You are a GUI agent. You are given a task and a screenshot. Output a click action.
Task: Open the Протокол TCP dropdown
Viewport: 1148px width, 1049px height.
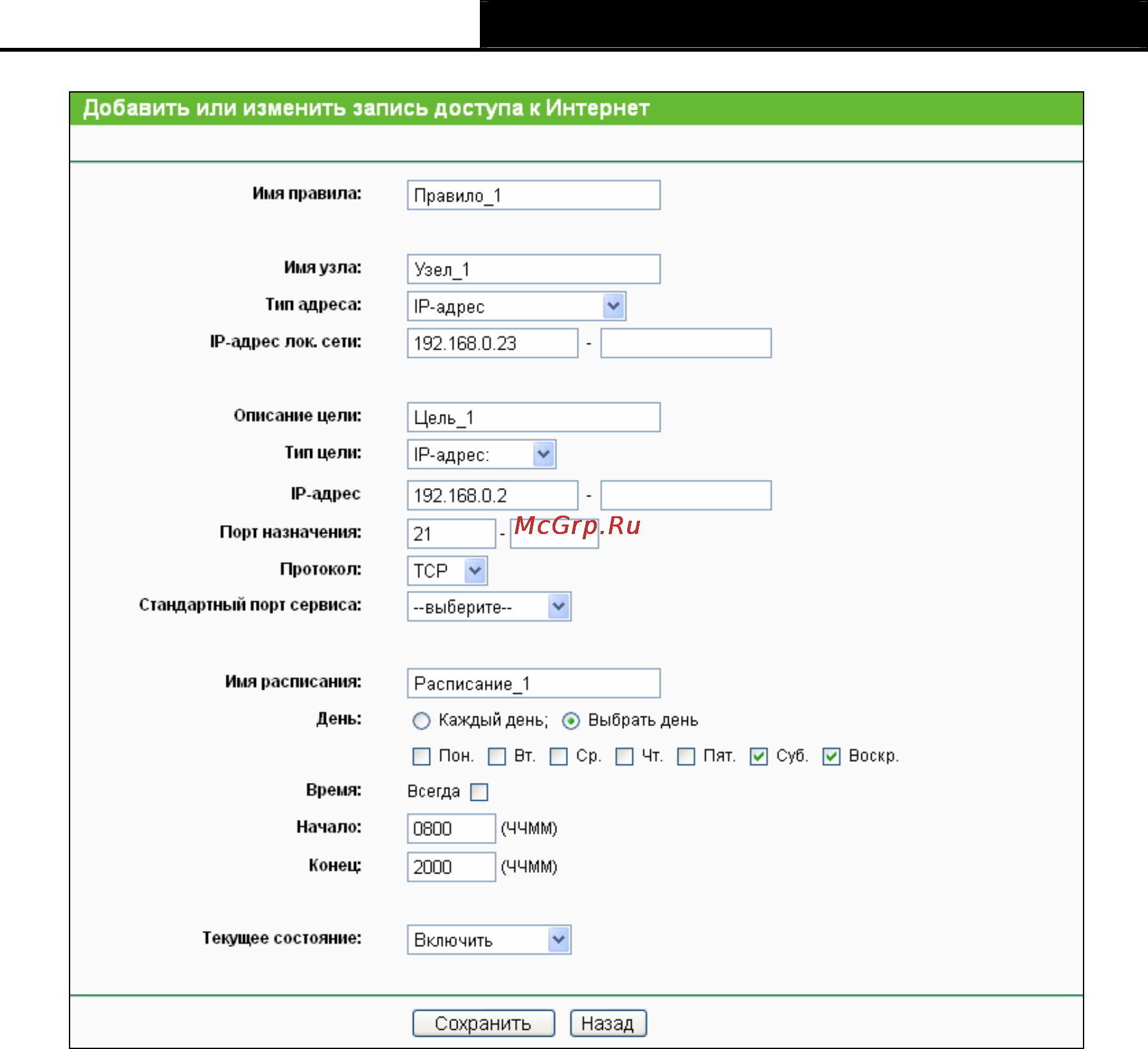click(447, 570)
